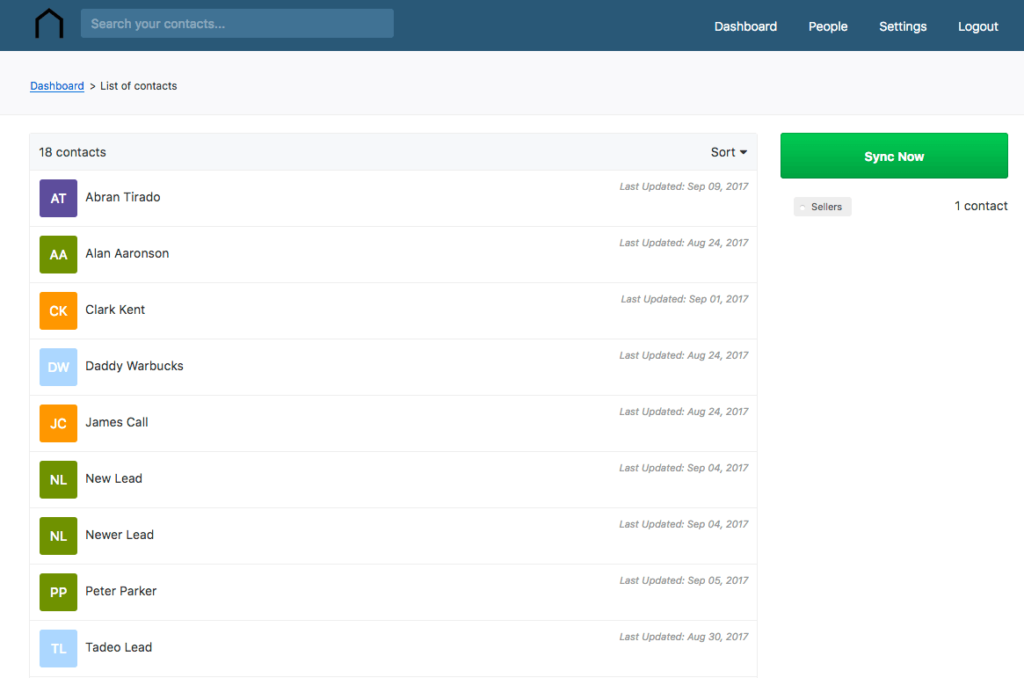This screenshot has height=678, width=1024.
Task: Click 'Last Updated: Sep 05, 2017' text
Action: 684,580
